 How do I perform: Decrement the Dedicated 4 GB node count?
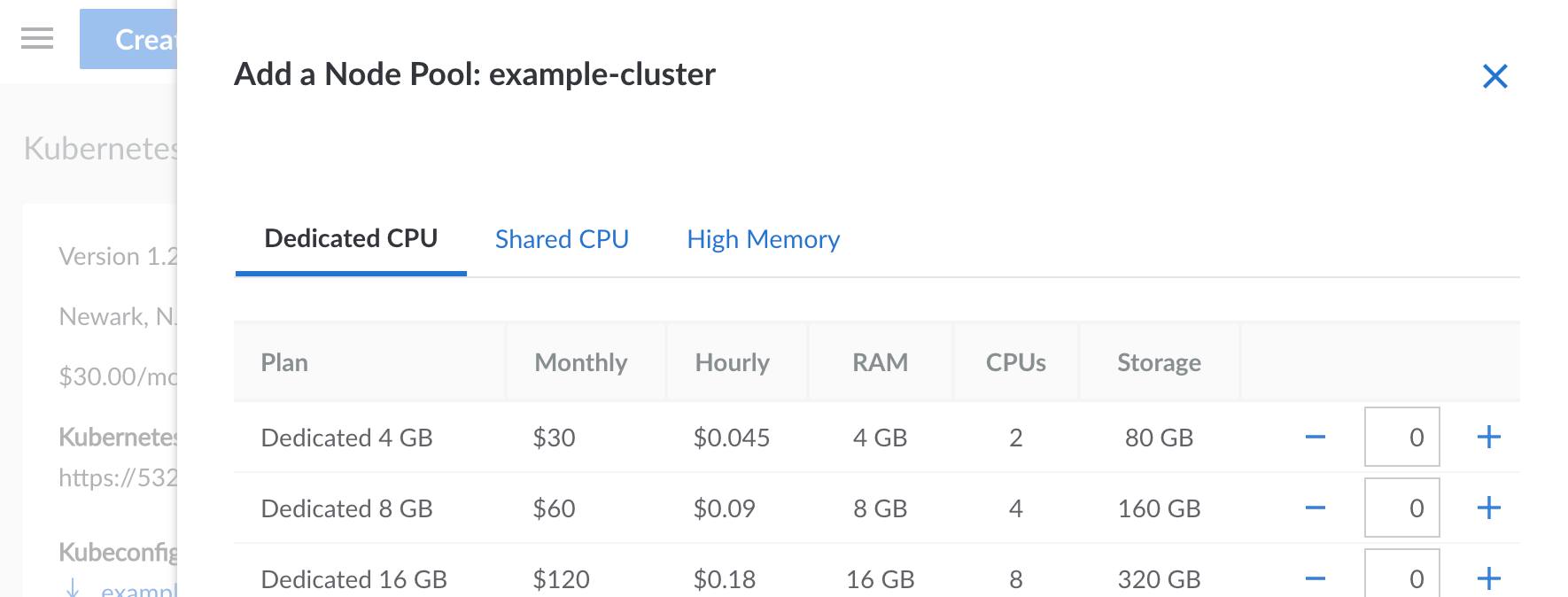click(1315, 437)
